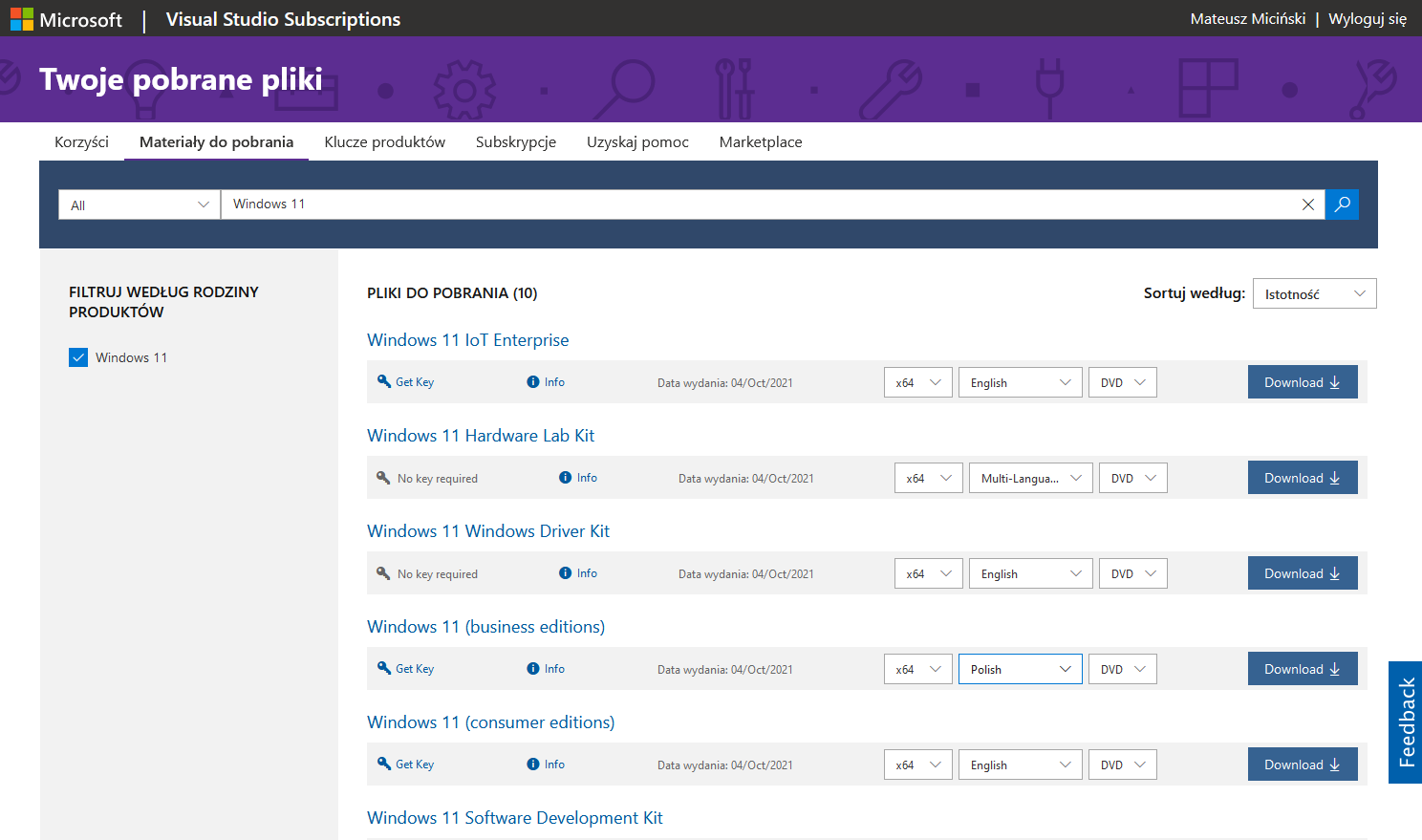Open the All category dropdown
The image size is (1422, 840).
click(140, 205)
